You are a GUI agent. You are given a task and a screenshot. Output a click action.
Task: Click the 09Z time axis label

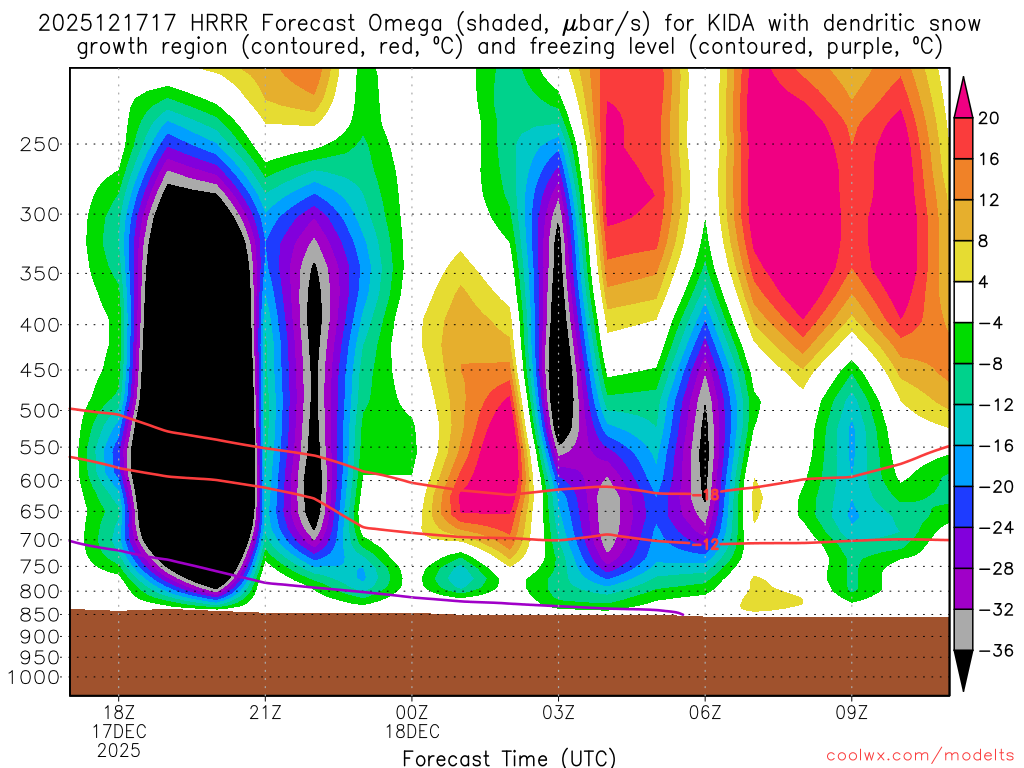852,712
